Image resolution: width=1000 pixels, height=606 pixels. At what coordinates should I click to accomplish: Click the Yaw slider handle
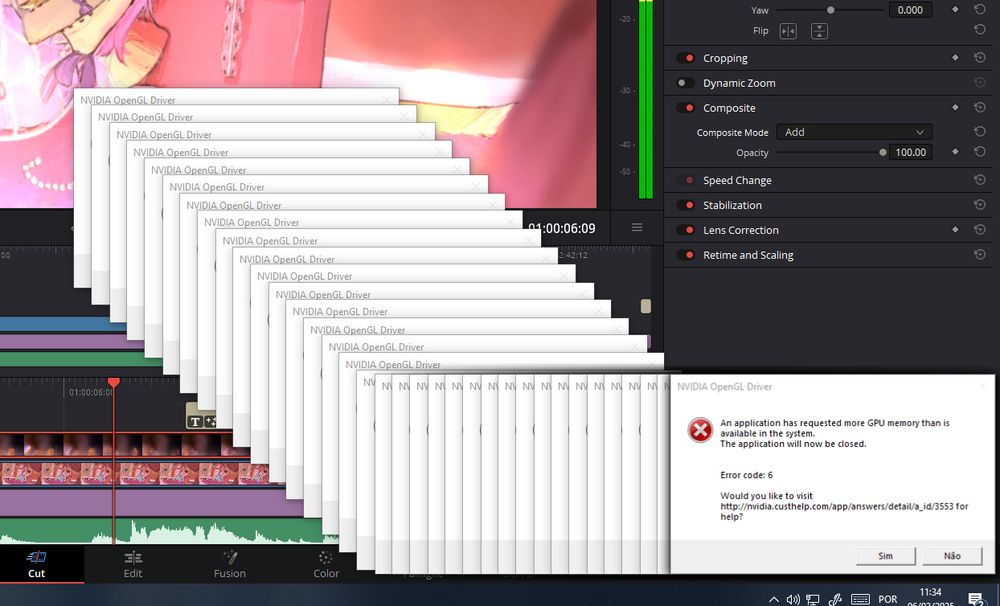click(830, 10)
